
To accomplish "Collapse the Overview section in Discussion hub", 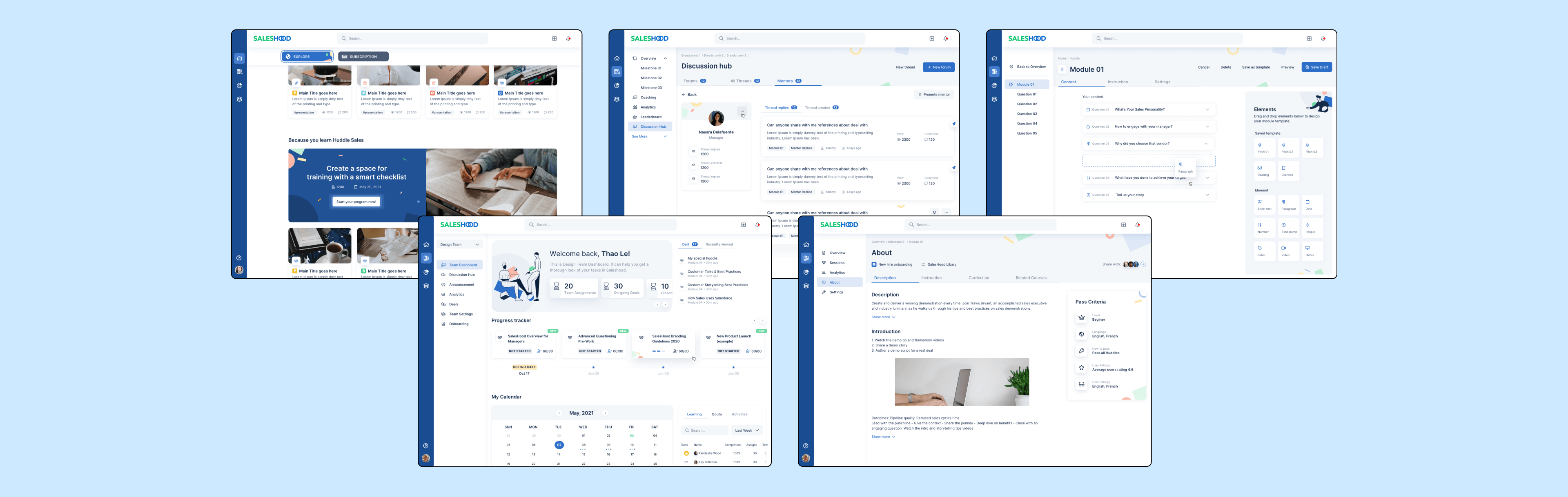I will click(x=665, y=58).
